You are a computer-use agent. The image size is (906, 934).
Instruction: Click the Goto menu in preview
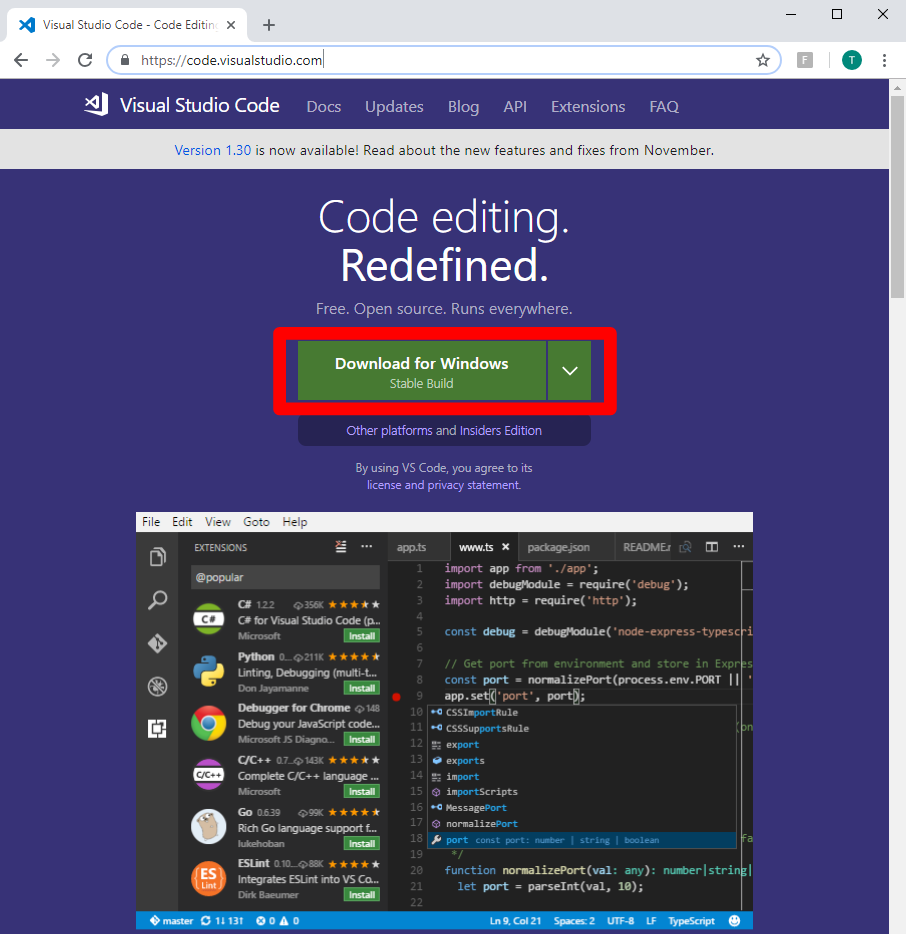tap(256, 522)
